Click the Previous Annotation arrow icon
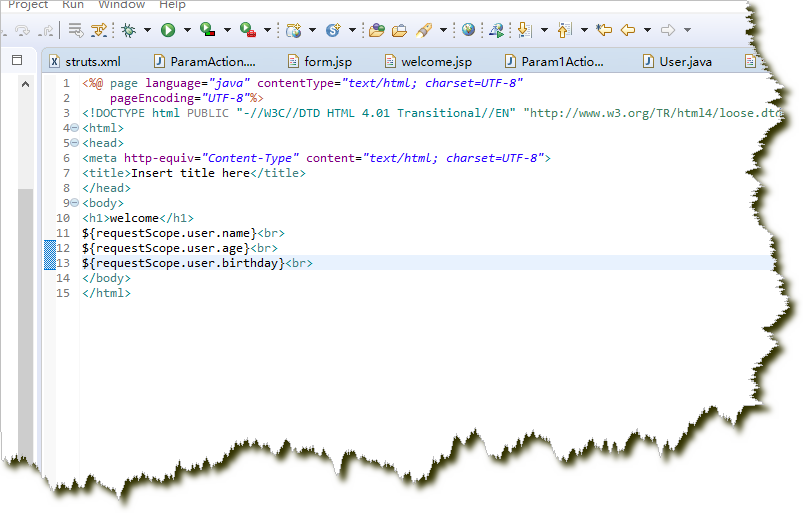The image size is (803, 513). 564,30
